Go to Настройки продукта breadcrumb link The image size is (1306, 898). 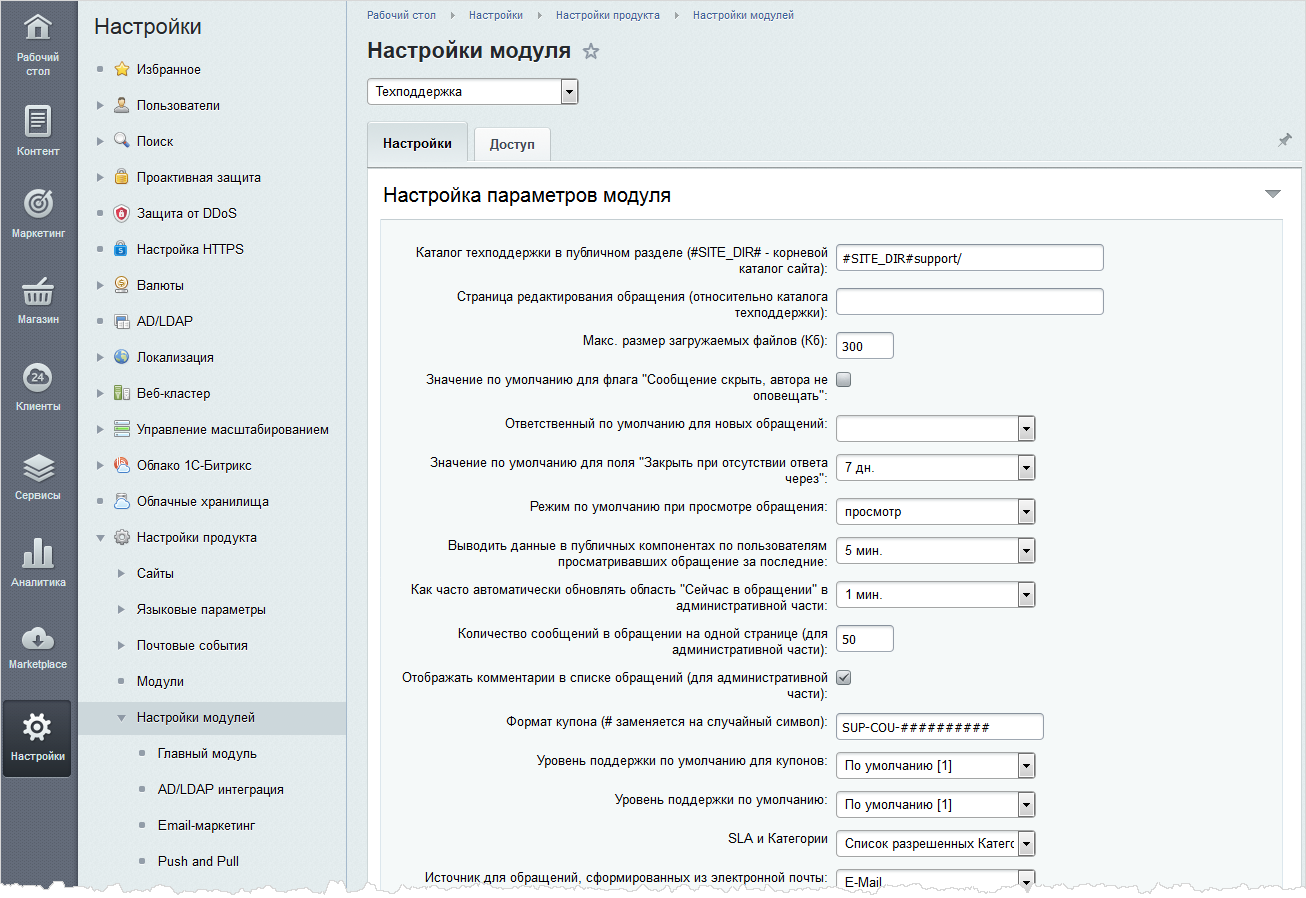[x=607, y=15]
